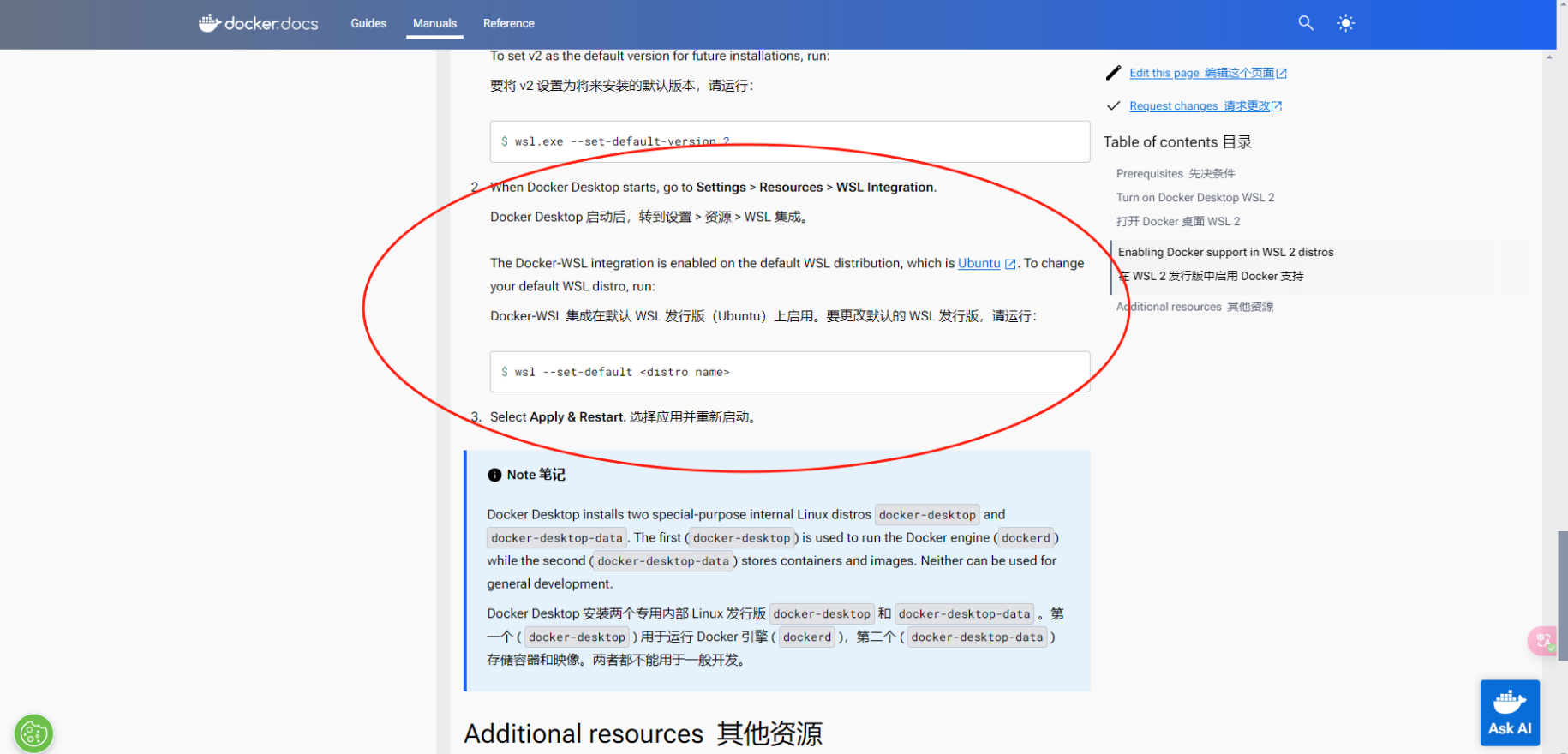
Task: Jump to Prerequisites in table of contents
Action: tap(1176, 173)
